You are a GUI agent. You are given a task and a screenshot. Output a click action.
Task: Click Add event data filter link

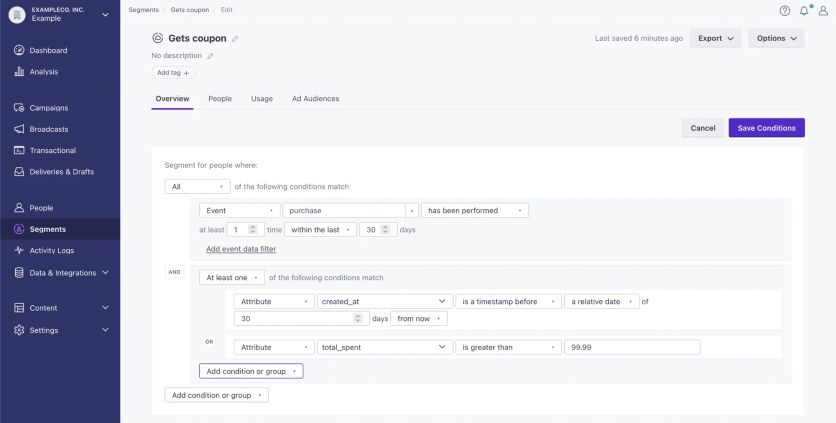pos(241,249)
